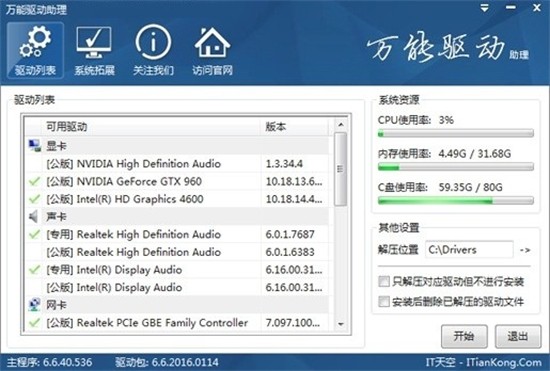This screenshot has height=371, width=550.
Task: Minimize the 万能驱动助理 window
Action: point(511,8)
